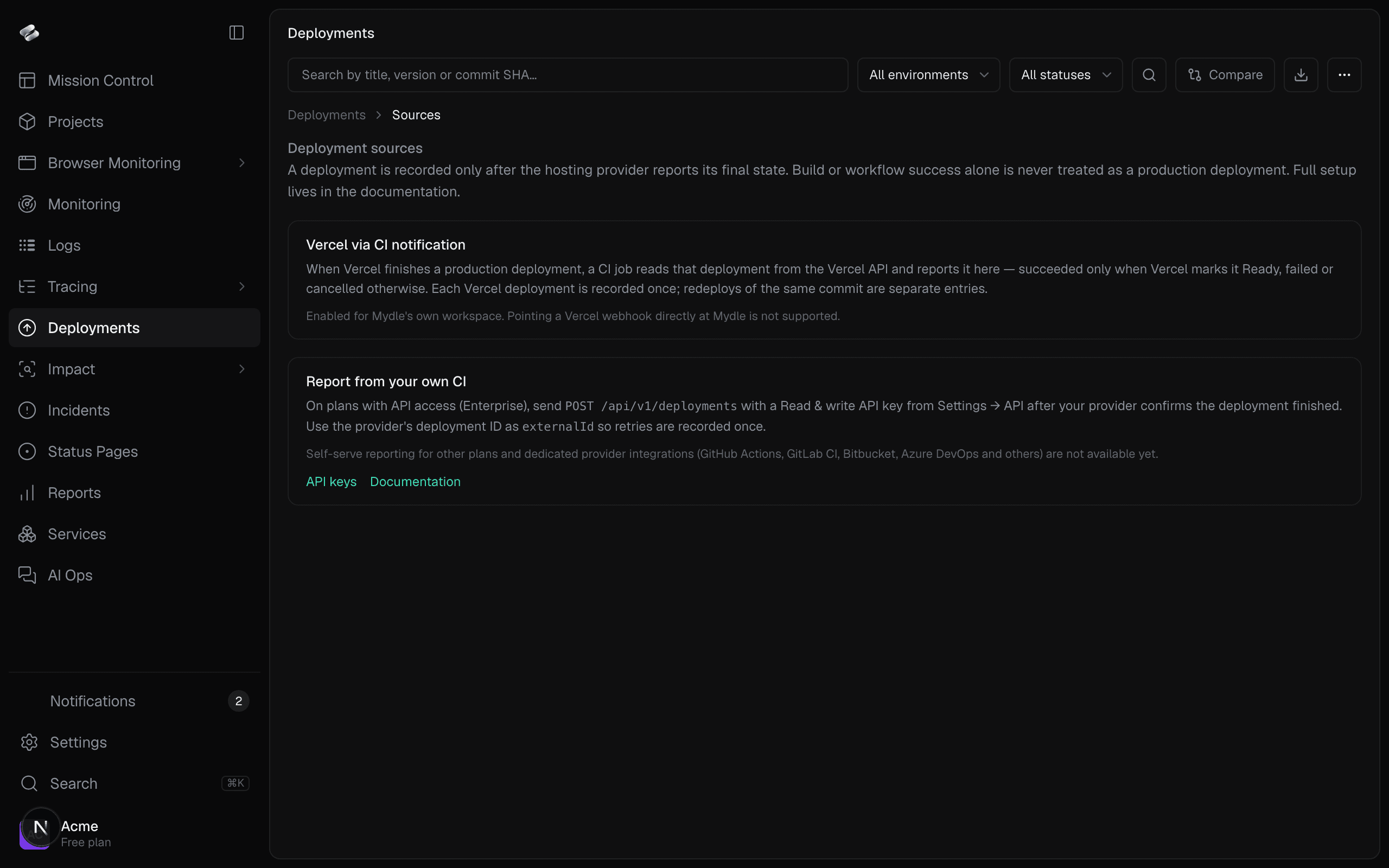Click the 'Vercel via CI notification' heading
Viewport: 1389px width, 868px height.
point(386,245)
